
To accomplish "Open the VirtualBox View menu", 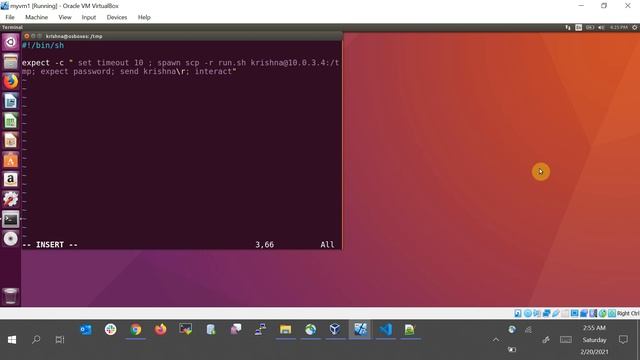I will (64, 17).
